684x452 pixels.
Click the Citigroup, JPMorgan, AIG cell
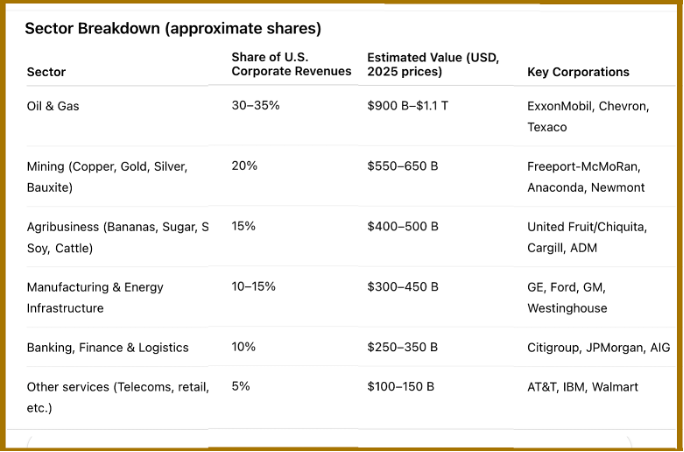coord(598,347)
